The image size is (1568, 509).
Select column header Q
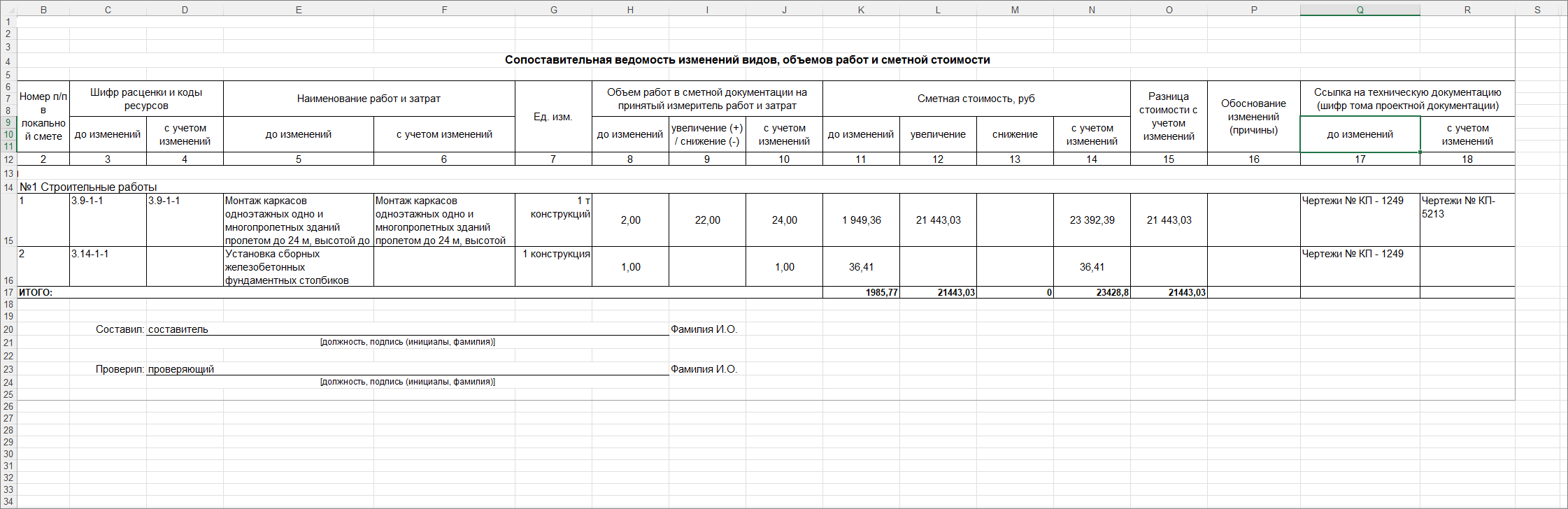coord(1360,10)
